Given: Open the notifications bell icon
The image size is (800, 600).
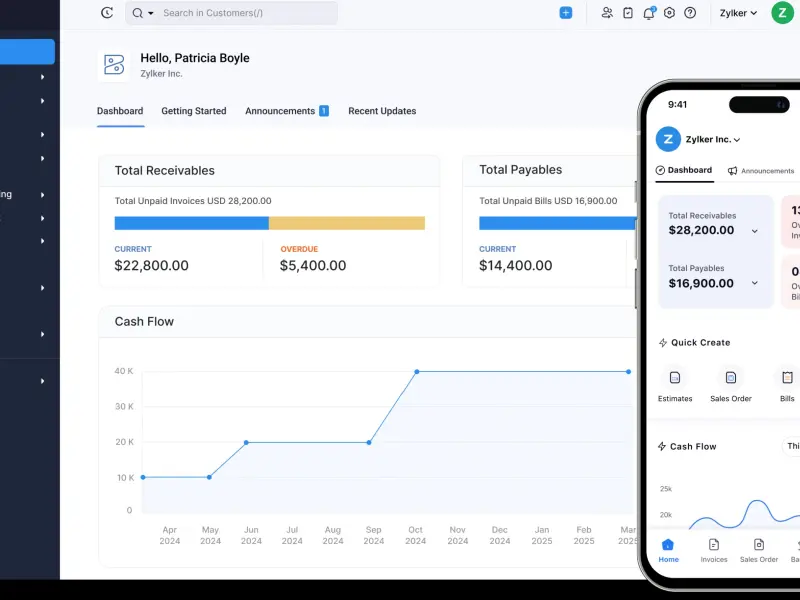Looking at the screenshot, I should (648, 13).
